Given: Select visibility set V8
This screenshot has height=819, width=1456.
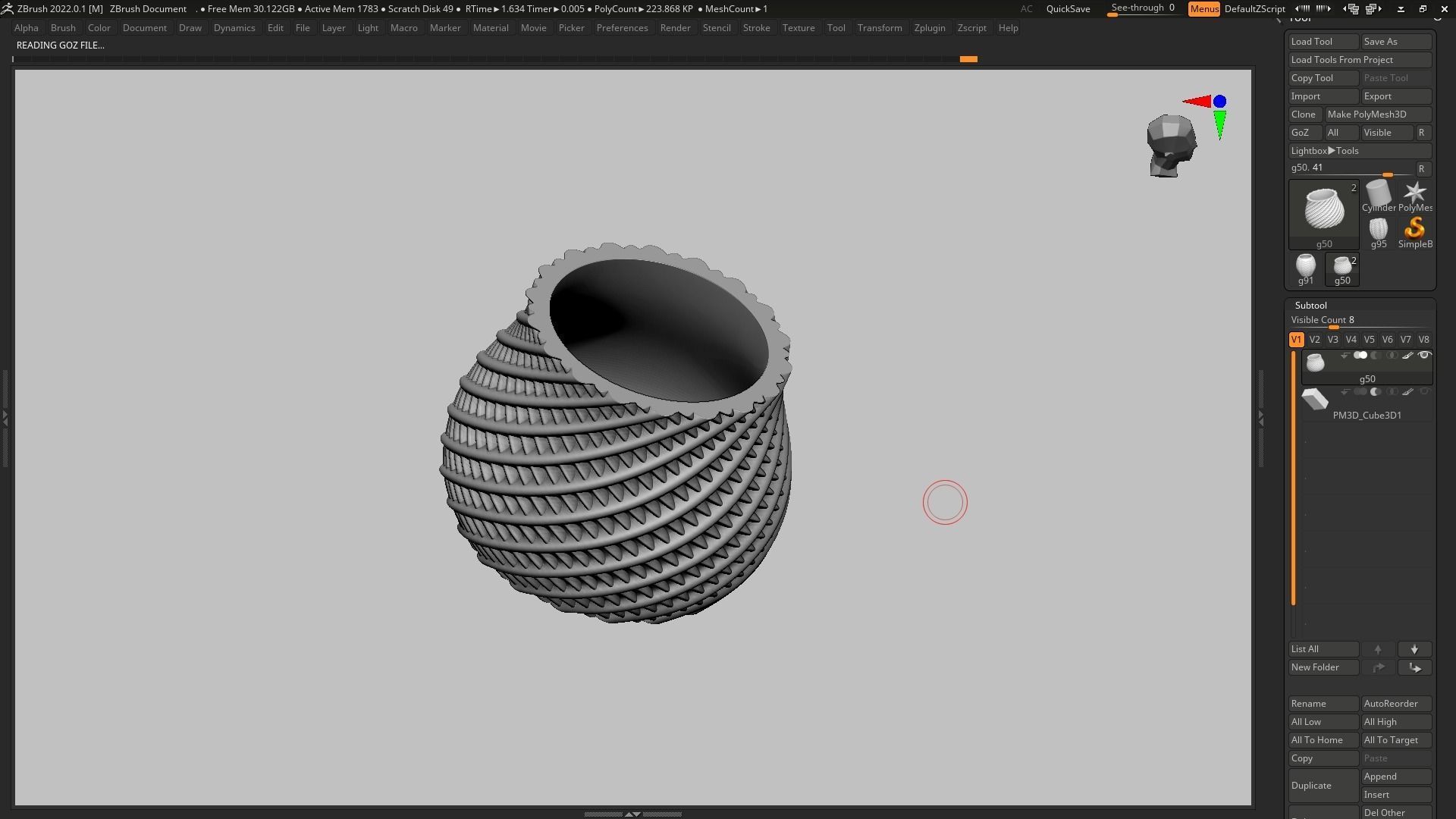Looking at the screenshot, I should click(x=1423, y=340).
